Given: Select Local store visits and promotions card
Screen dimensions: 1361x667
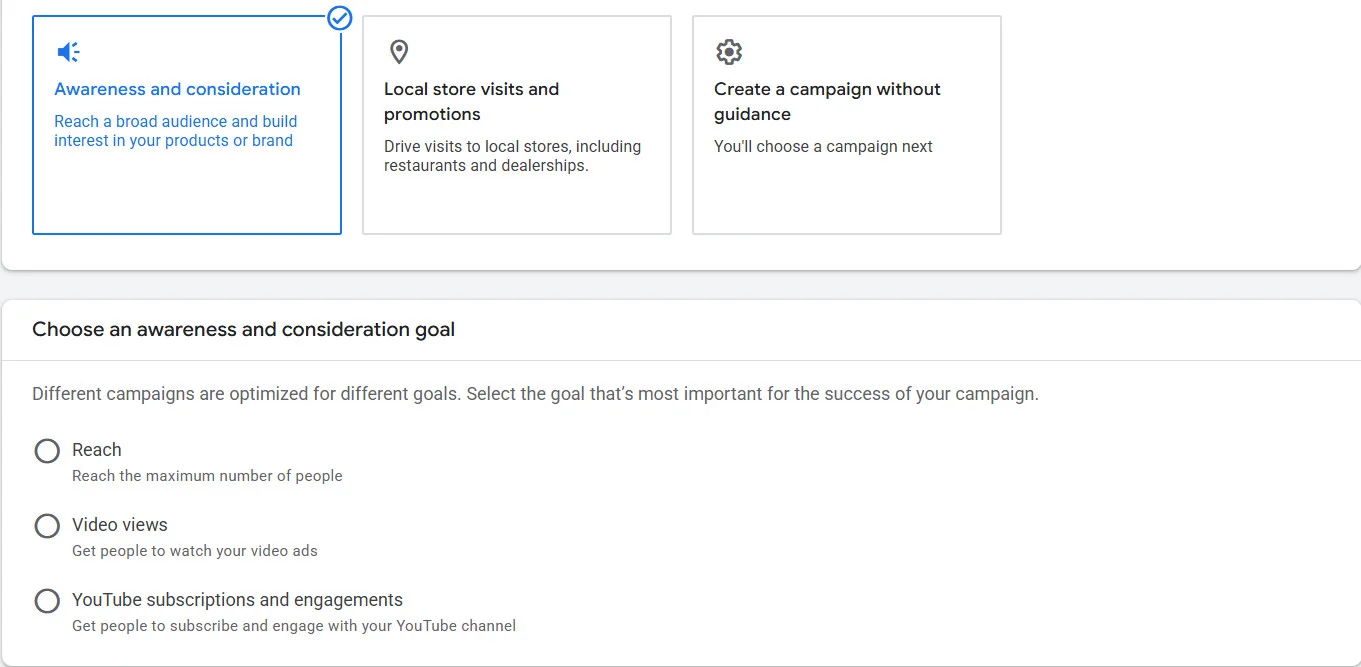Looking at the screenshot, I should [516, 124].
